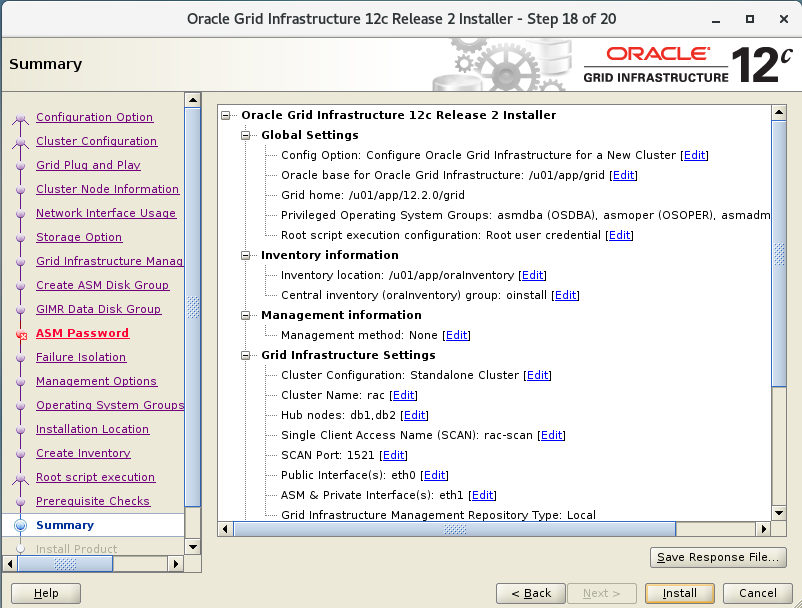Edit the ASM & Private Interface eth1
Screen dimensions: 802x608
pyautogui.click(x=483, y=495)
